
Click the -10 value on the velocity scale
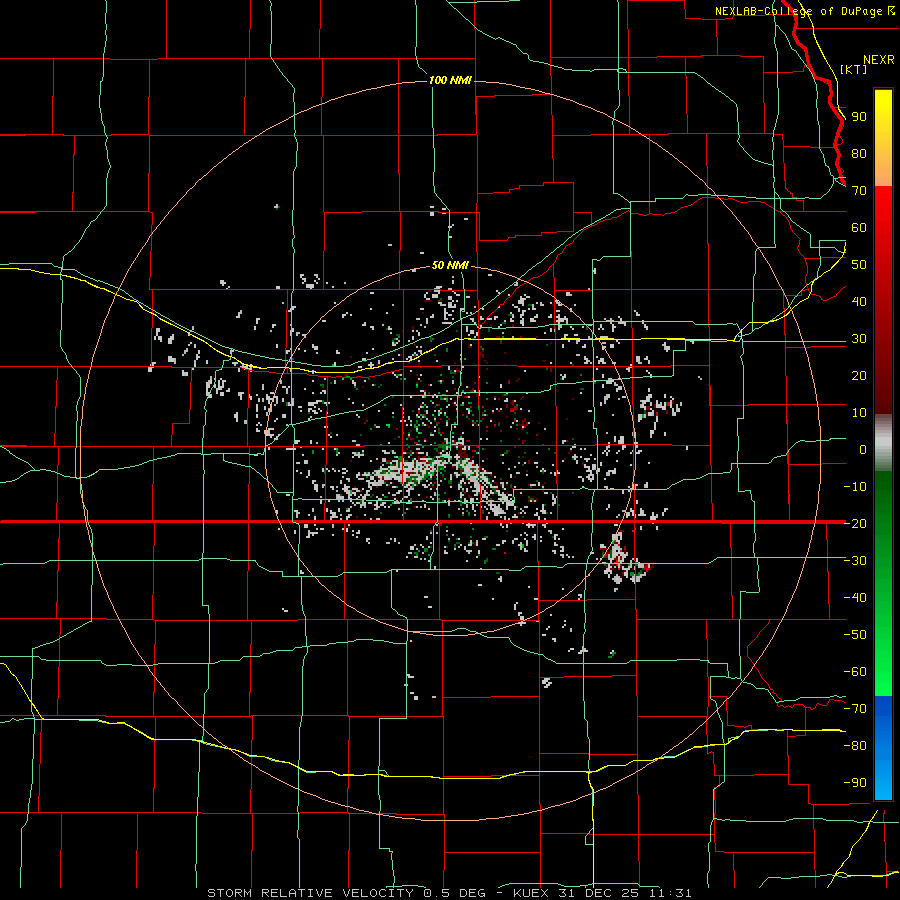coord(855,487)
